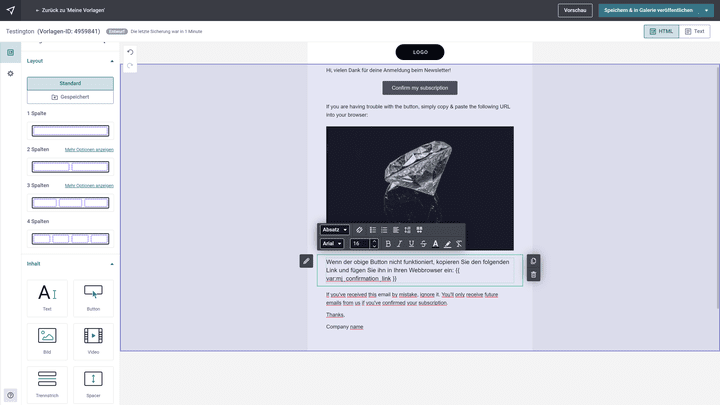This screenshot has height=405, width=720.
Task: Clear text formatting
Action: [459, 244]
